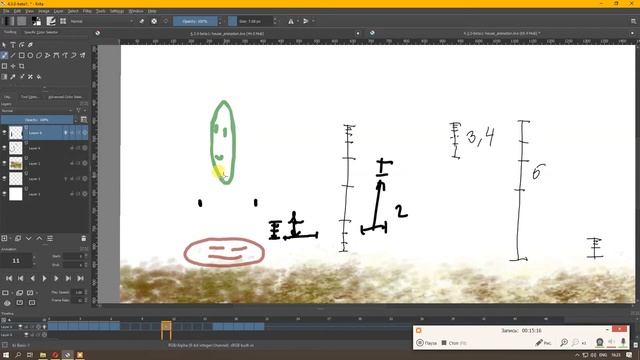Screen dimensions: 640x360
Task: Select the Polygon shape tool
Action: point(39,55)
